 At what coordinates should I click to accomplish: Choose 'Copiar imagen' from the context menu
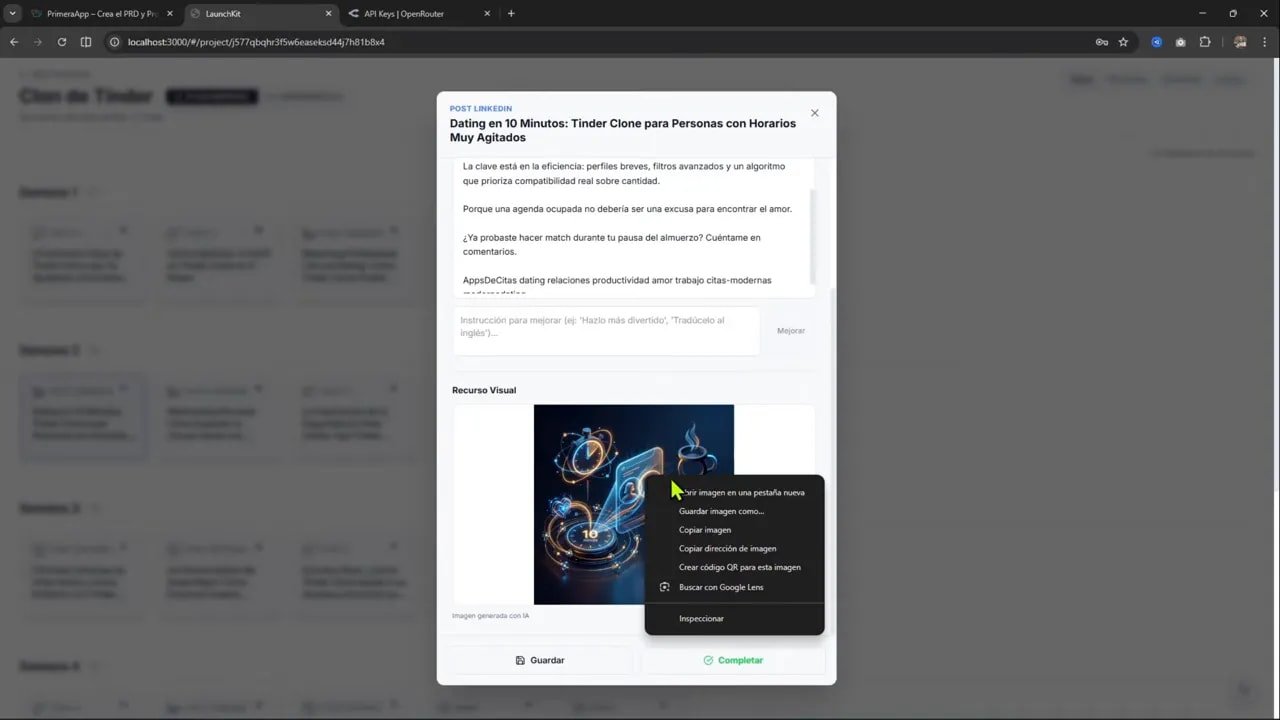click(x=705, y=530)
